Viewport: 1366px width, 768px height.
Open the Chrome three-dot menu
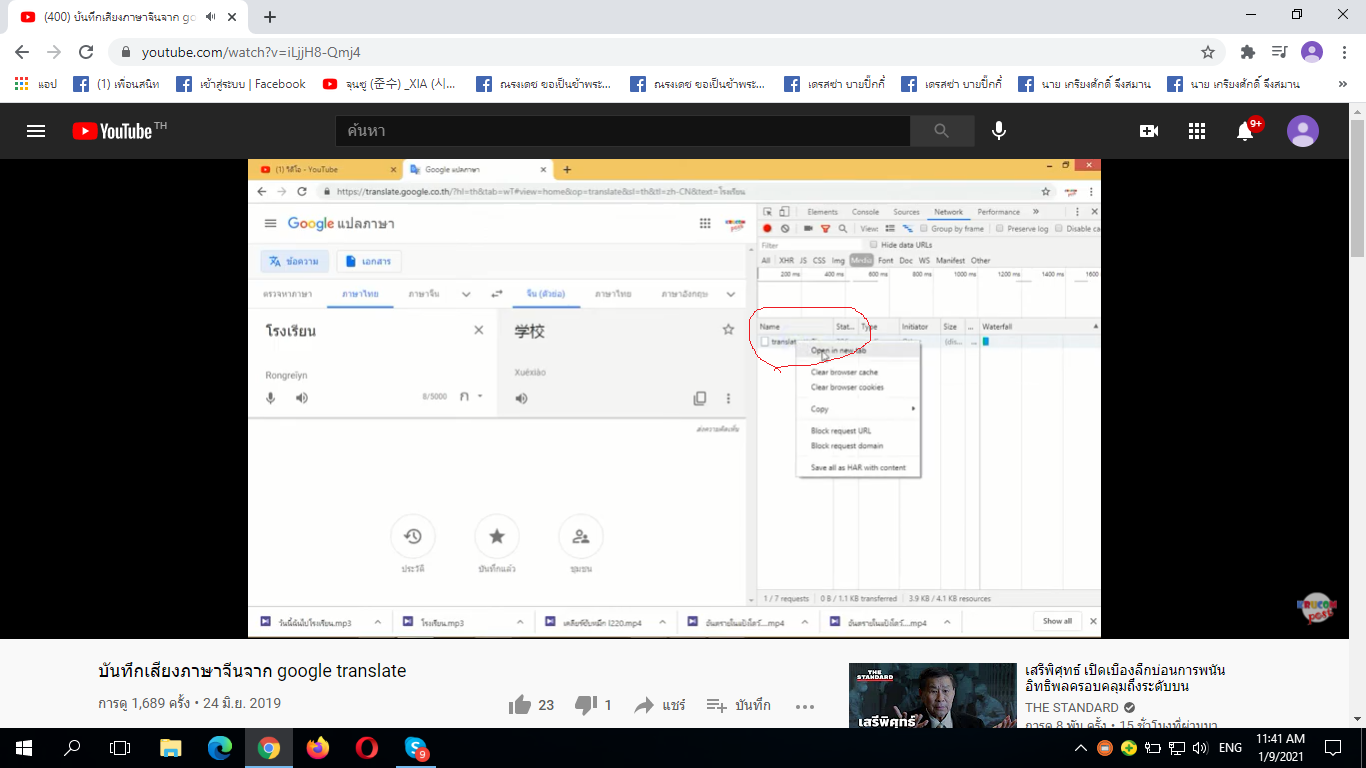point(1343,52)
